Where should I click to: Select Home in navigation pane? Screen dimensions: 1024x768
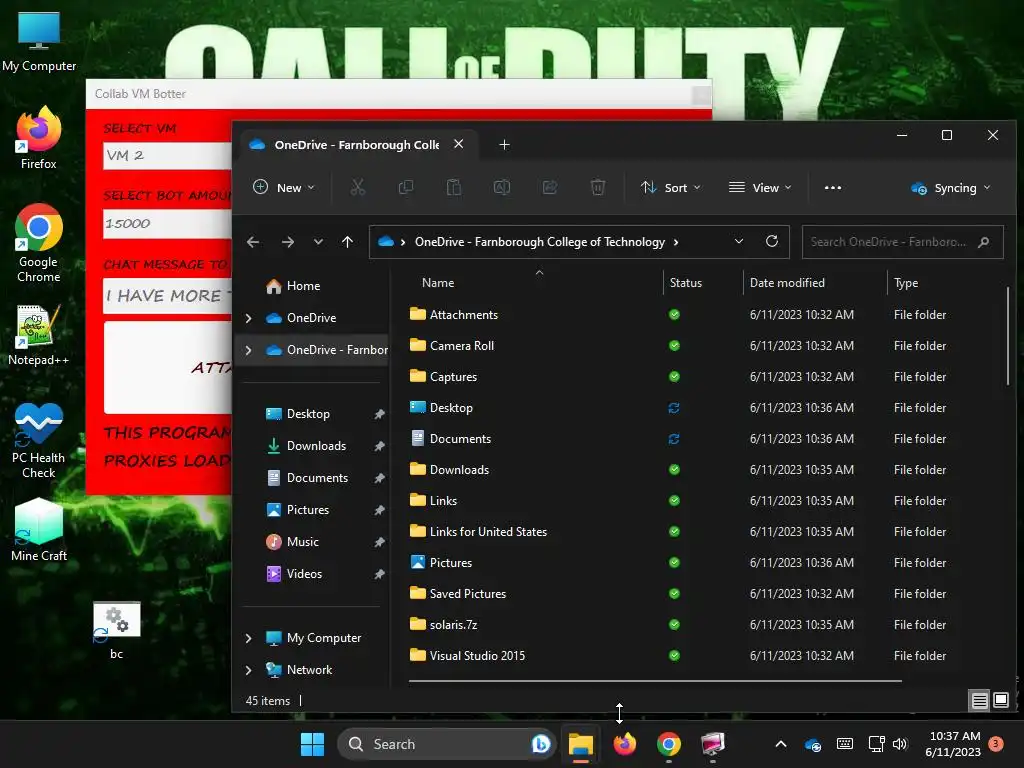(x=293, y=286)
